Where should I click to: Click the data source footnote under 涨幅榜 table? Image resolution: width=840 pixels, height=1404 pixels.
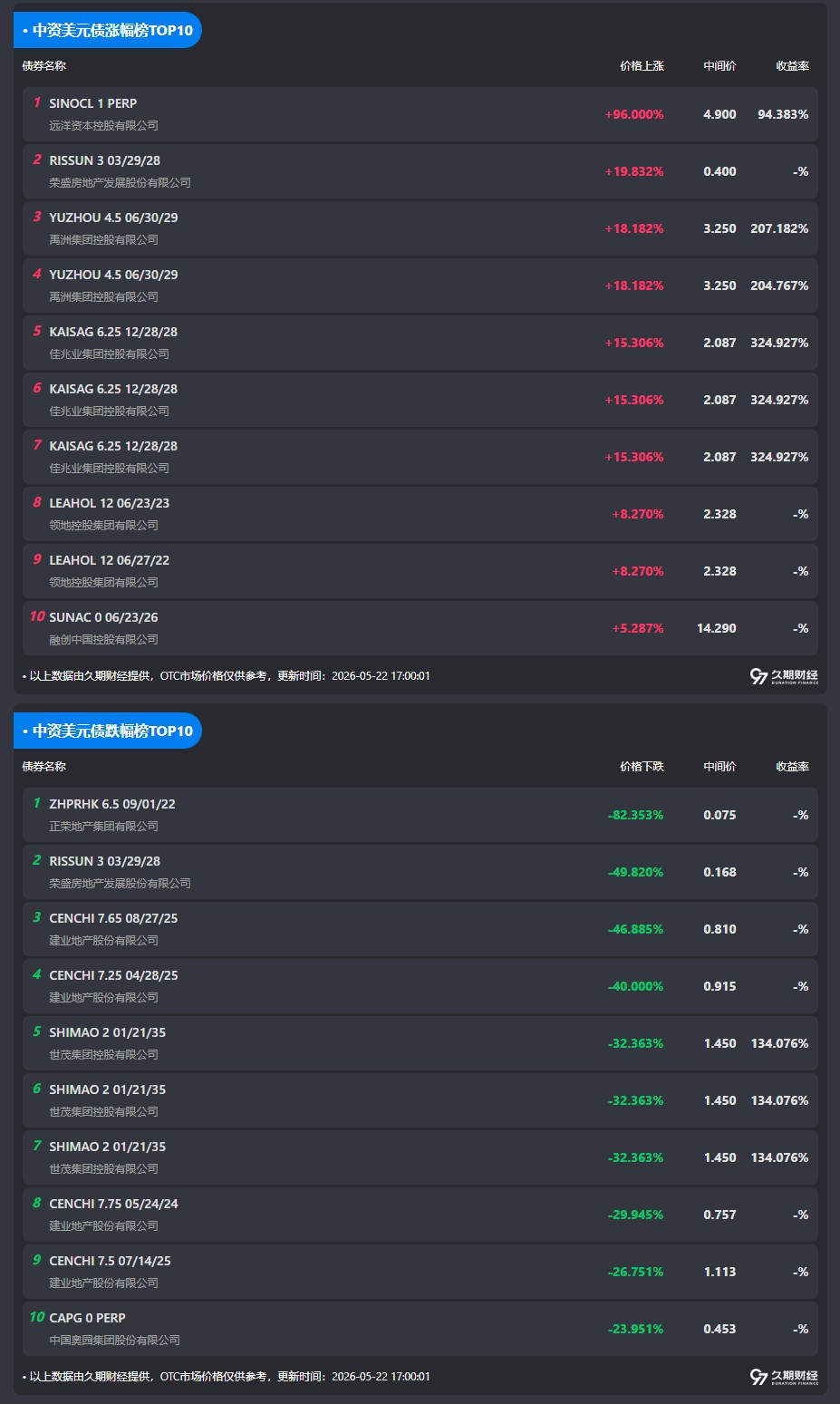[x=227, y=676]
